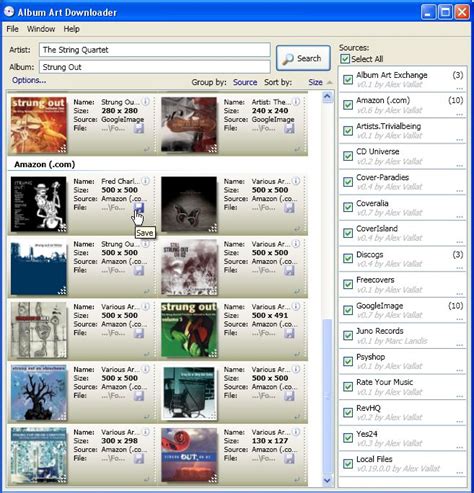Toggle the Yes24 source checkbox
Screen dimensions: 474x493
click(x=348, y=438)
